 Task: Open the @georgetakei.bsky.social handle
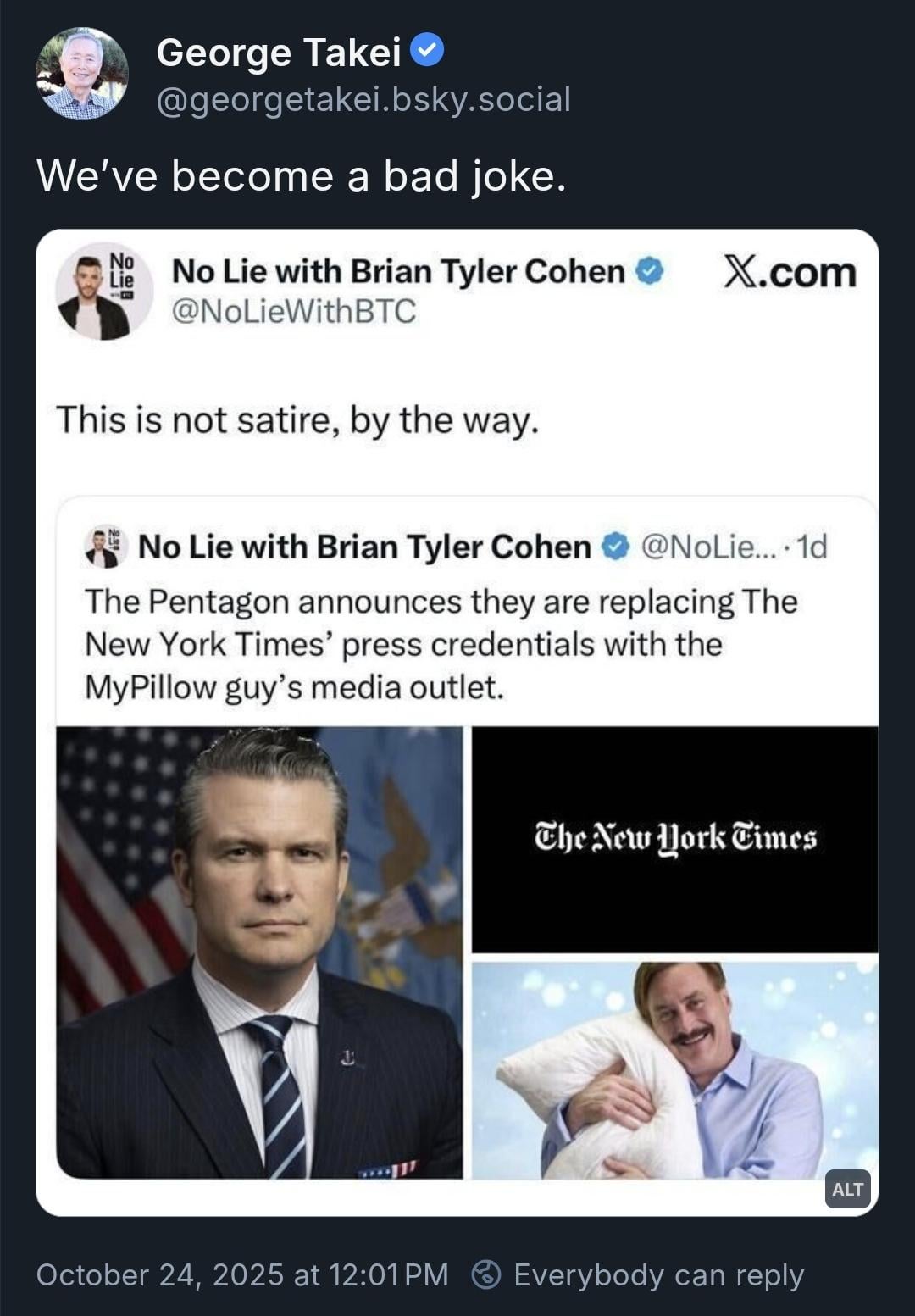(x=363, y=100)
